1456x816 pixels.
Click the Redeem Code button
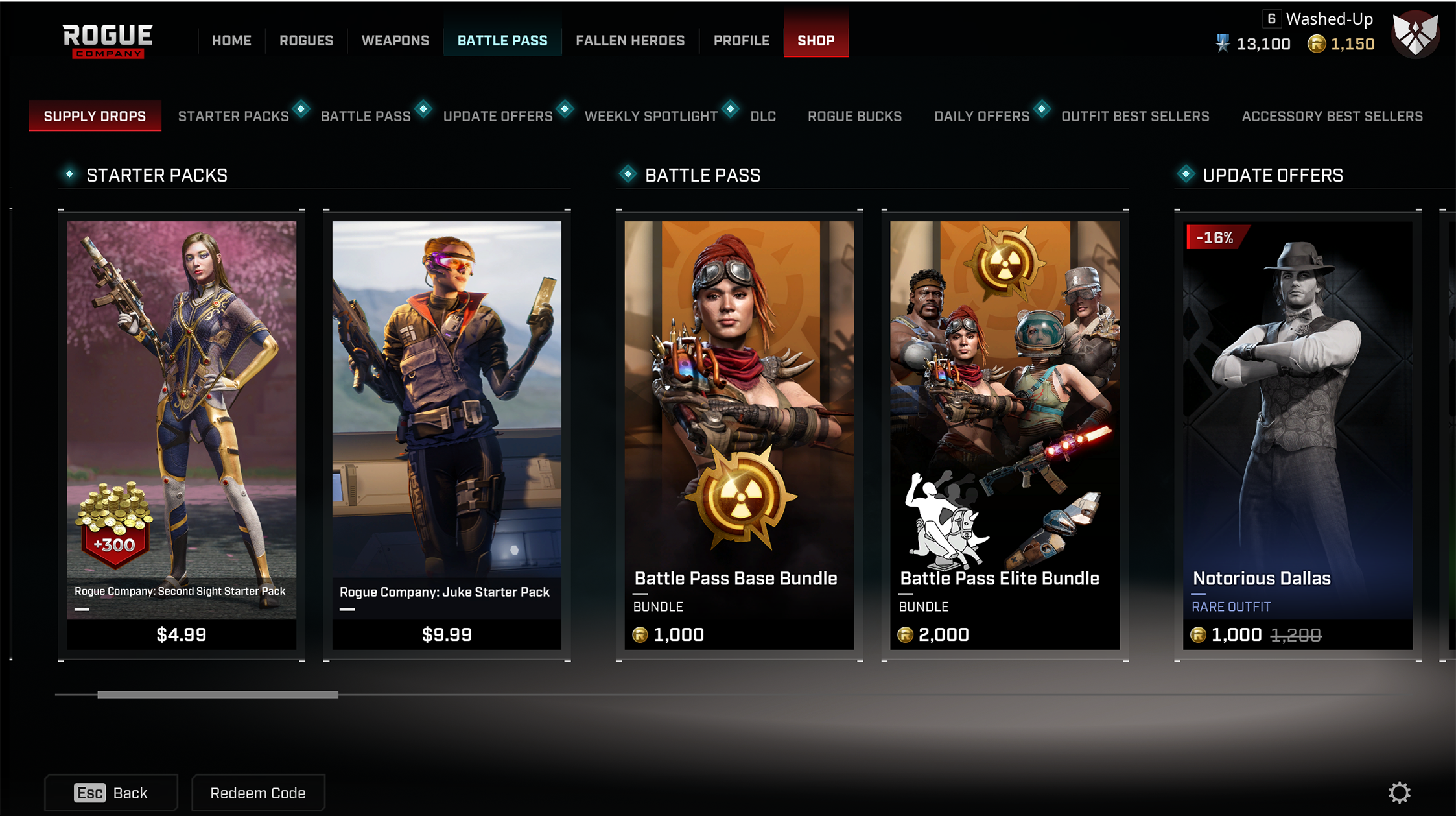pos(258,793)
